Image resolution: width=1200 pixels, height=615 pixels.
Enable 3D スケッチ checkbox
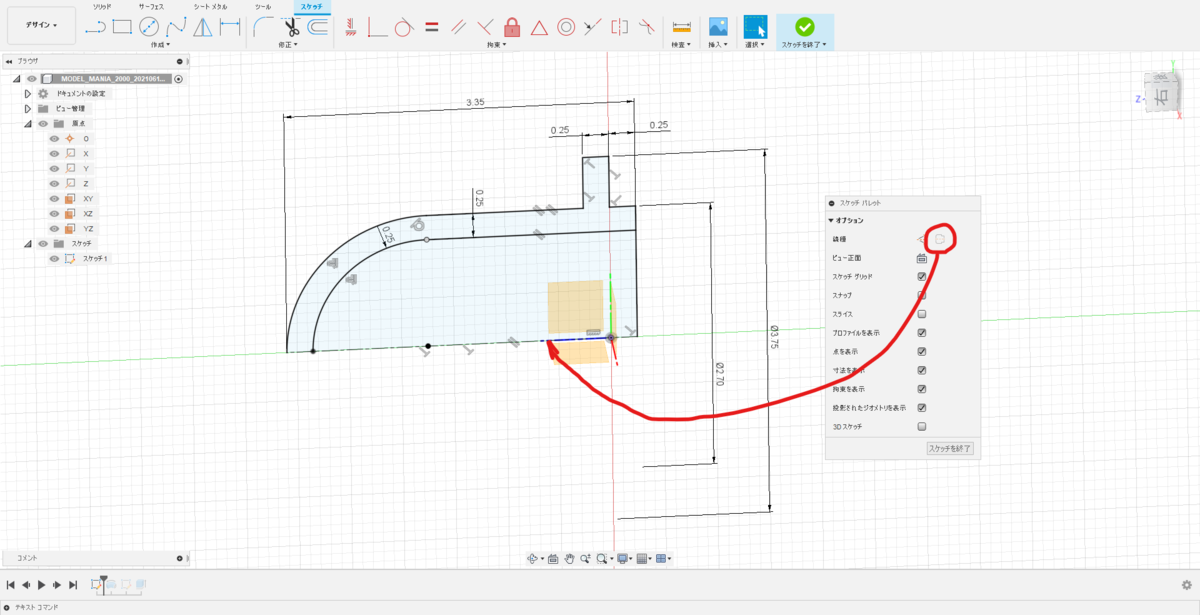922,426
